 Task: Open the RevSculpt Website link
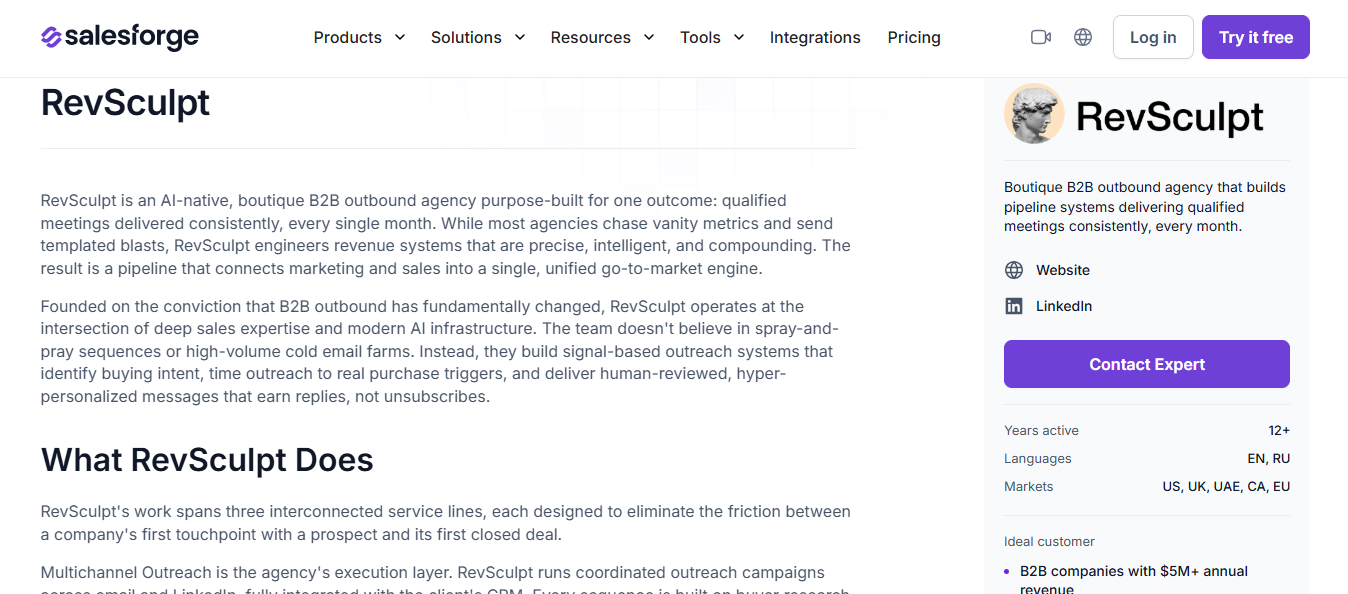click(1063, 270)
